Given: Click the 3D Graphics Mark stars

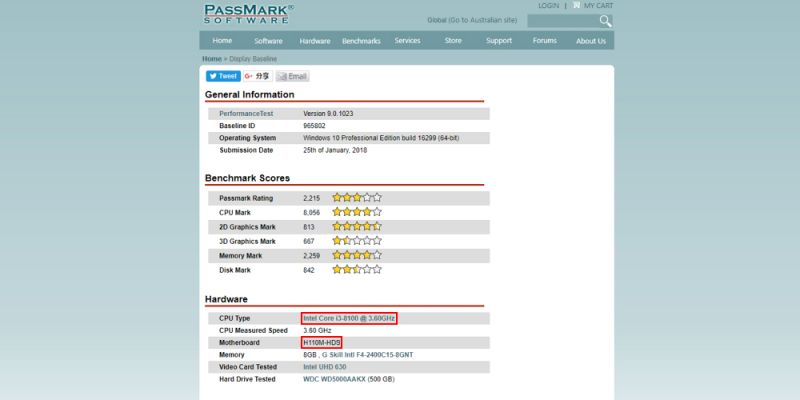Looking at the screenshot, I should [x=357, y=240].
